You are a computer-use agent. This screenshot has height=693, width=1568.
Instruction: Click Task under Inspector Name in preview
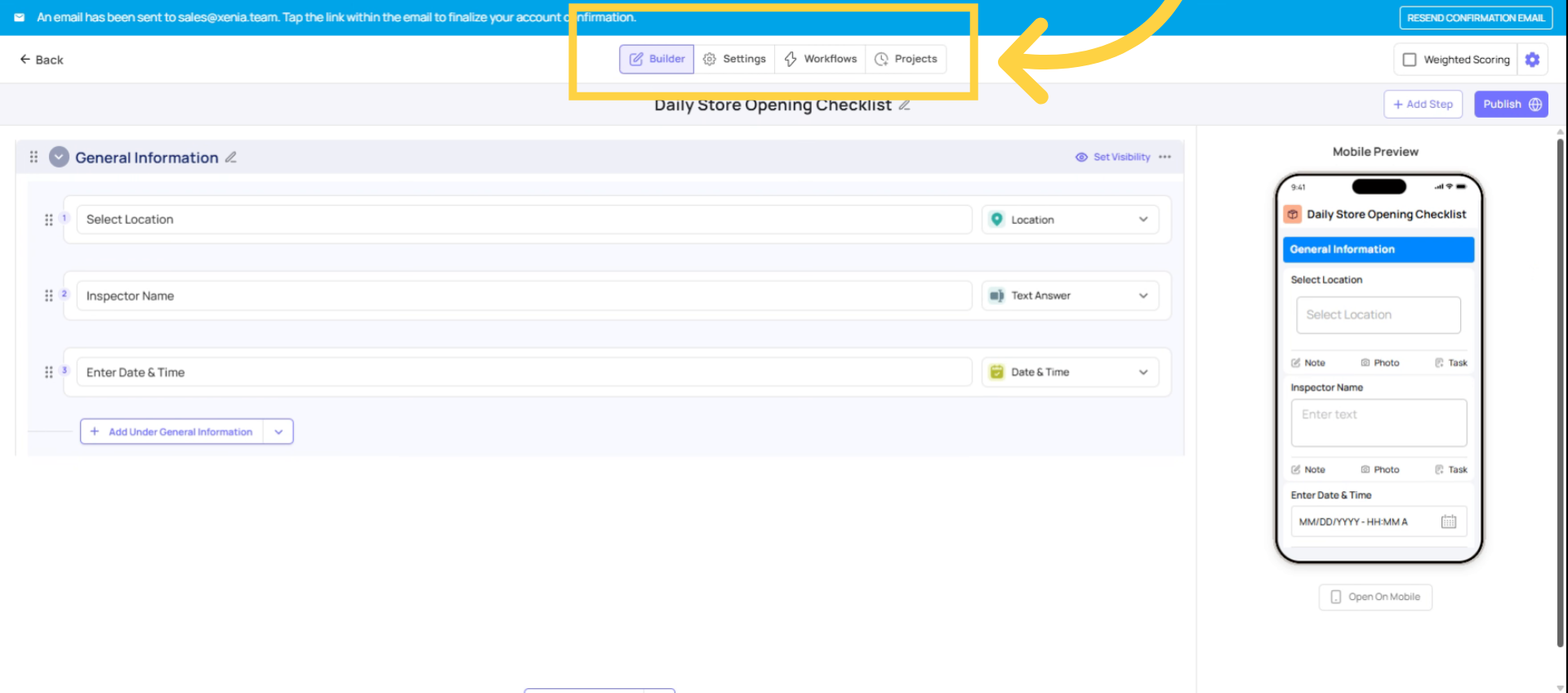tap(1451, 470)
